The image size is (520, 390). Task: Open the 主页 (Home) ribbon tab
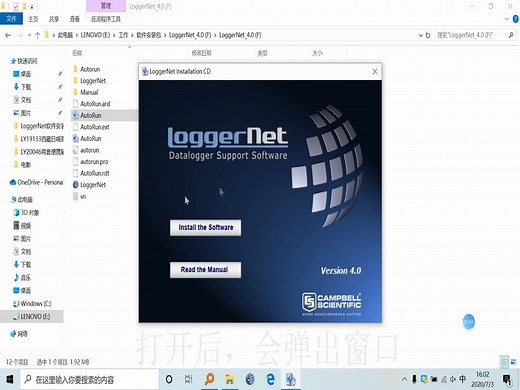(33, 19)
